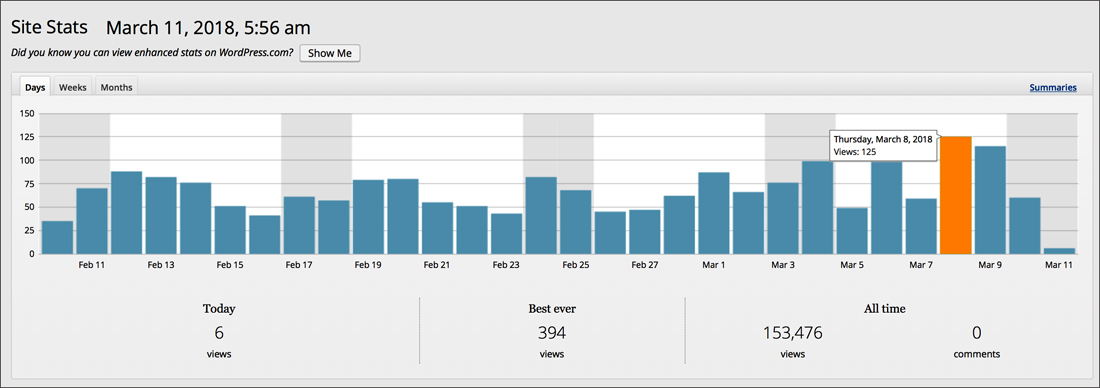Click the 153,476 all time views number
Screen dimensions: 1100x388
point(793,333)
